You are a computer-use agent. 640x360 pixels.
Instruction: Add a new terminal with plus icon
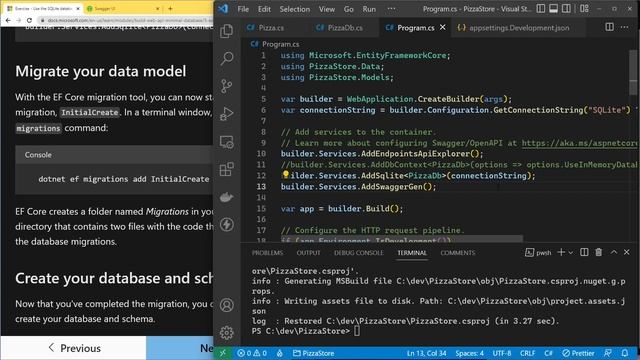(x=561, y=252)
